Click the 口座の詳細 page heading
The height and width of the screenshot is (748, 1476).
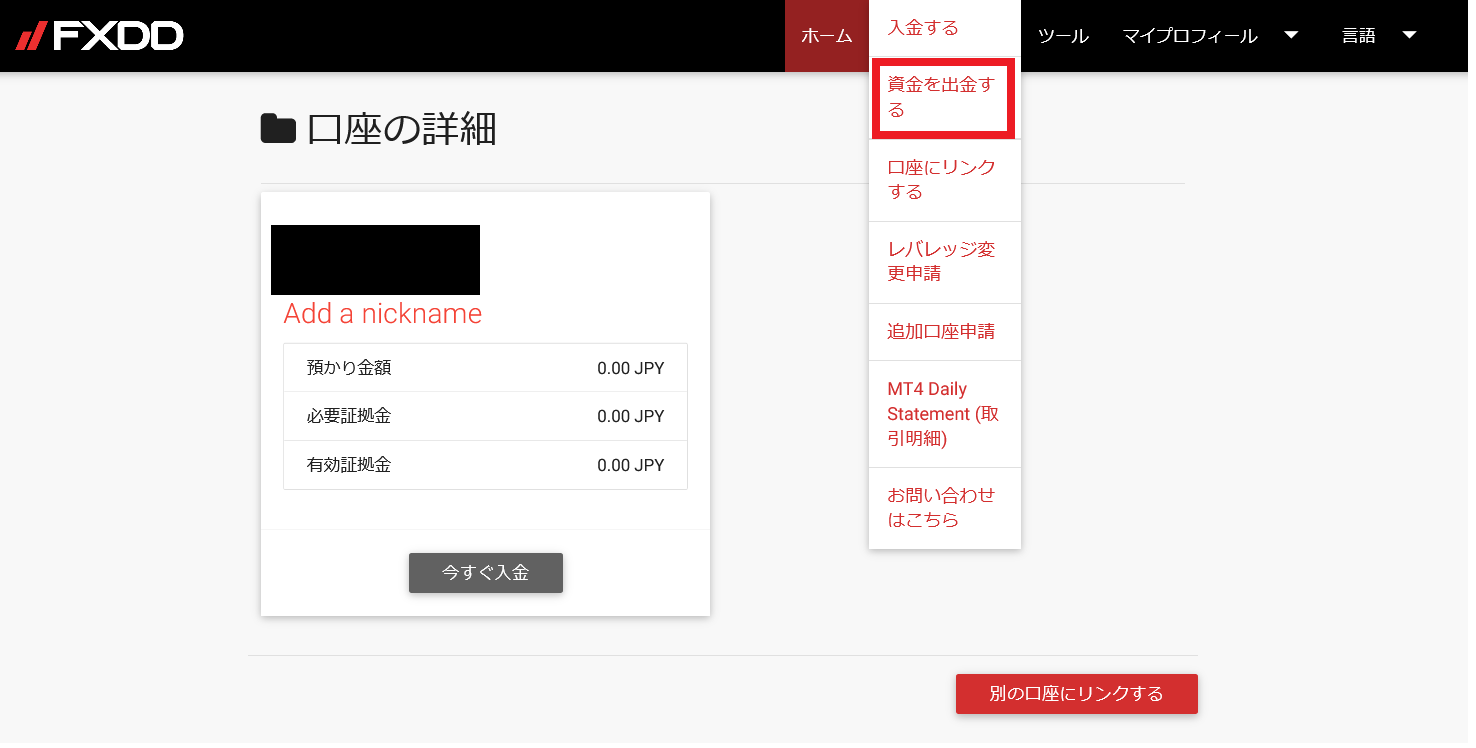[x=402, y=130]
